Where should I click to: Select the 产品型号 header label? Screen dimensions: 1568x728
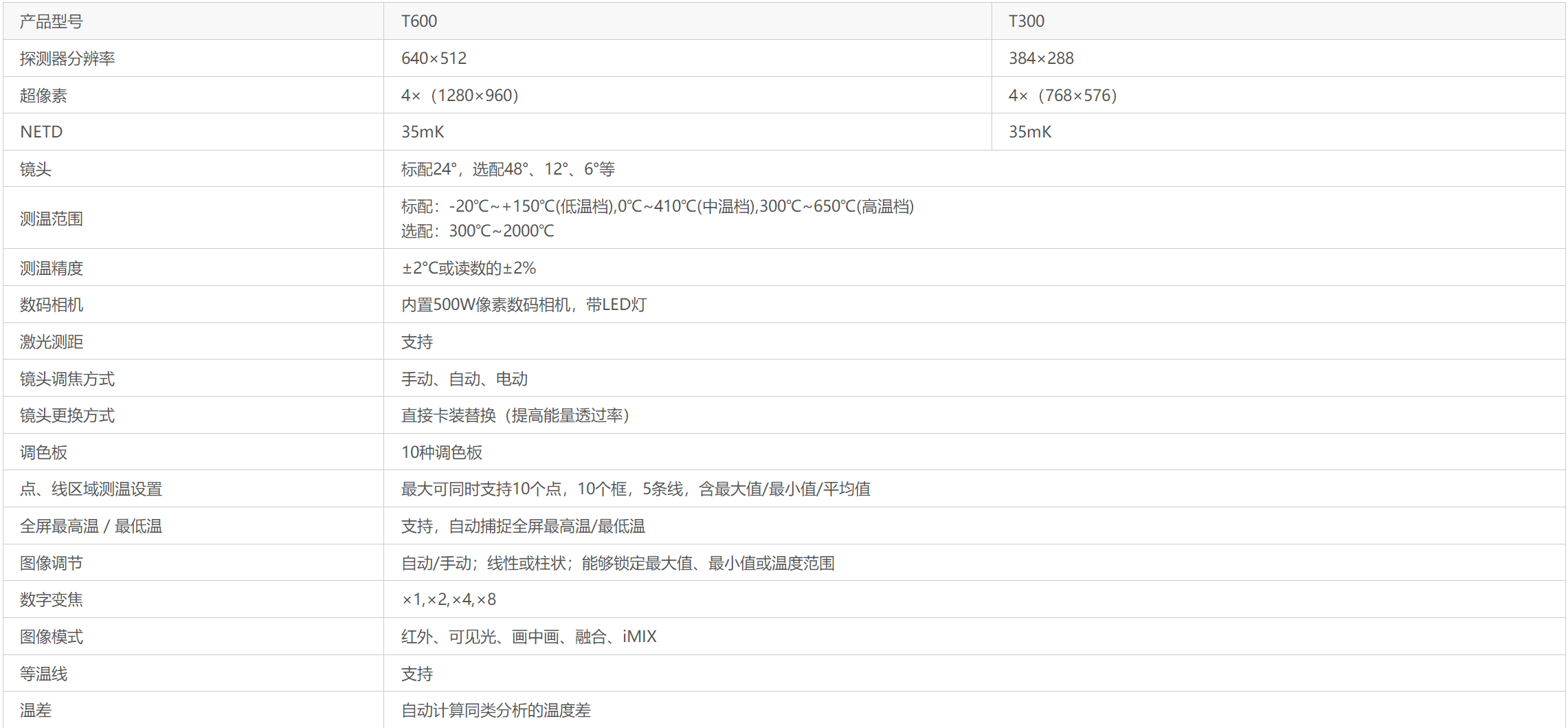click(x=52, y=21)
